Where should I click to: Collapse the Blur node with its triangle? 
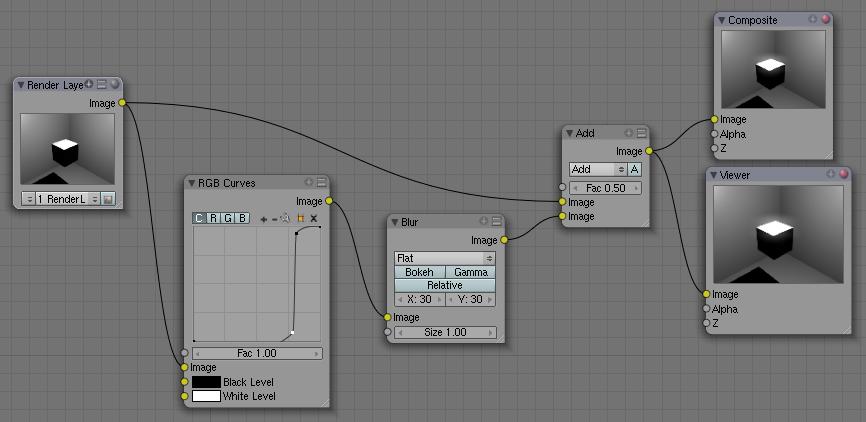[394, 222]
